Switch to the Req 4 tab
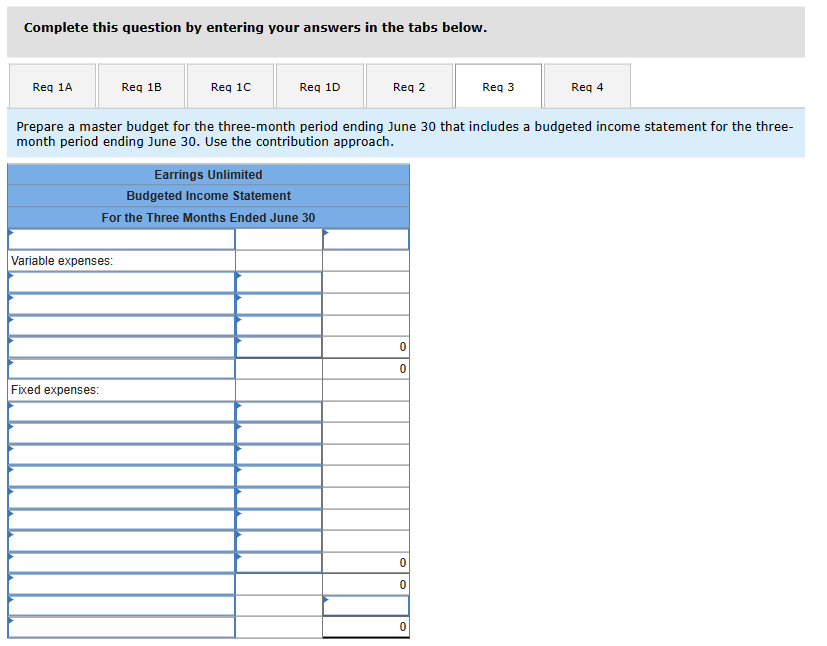Image resolution: width=827 pixels, height=646 pixels. (x=586, y=86)
